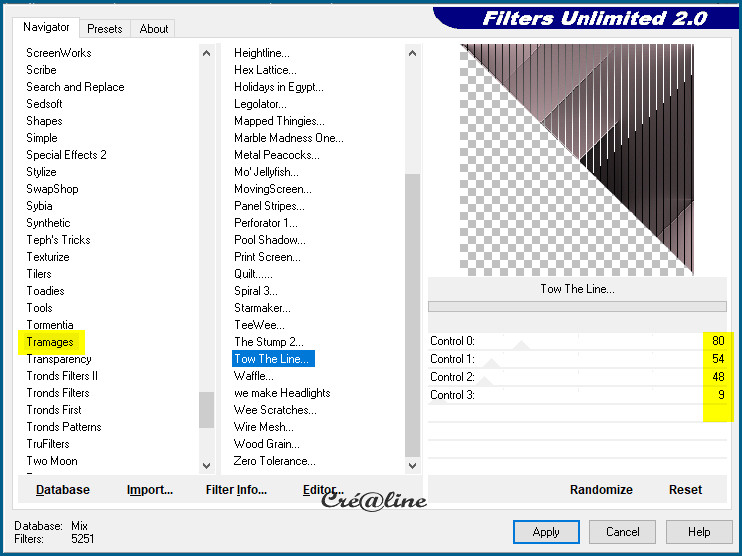
Task: Open the About tab
Action: (x=154, y=29)
